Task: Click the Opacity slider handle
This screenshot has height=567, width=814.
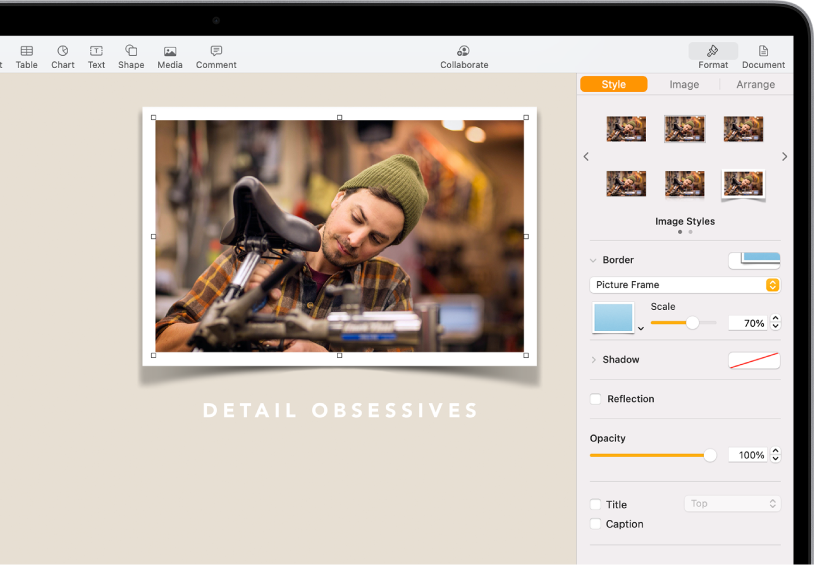Action: tap(710, 455)
